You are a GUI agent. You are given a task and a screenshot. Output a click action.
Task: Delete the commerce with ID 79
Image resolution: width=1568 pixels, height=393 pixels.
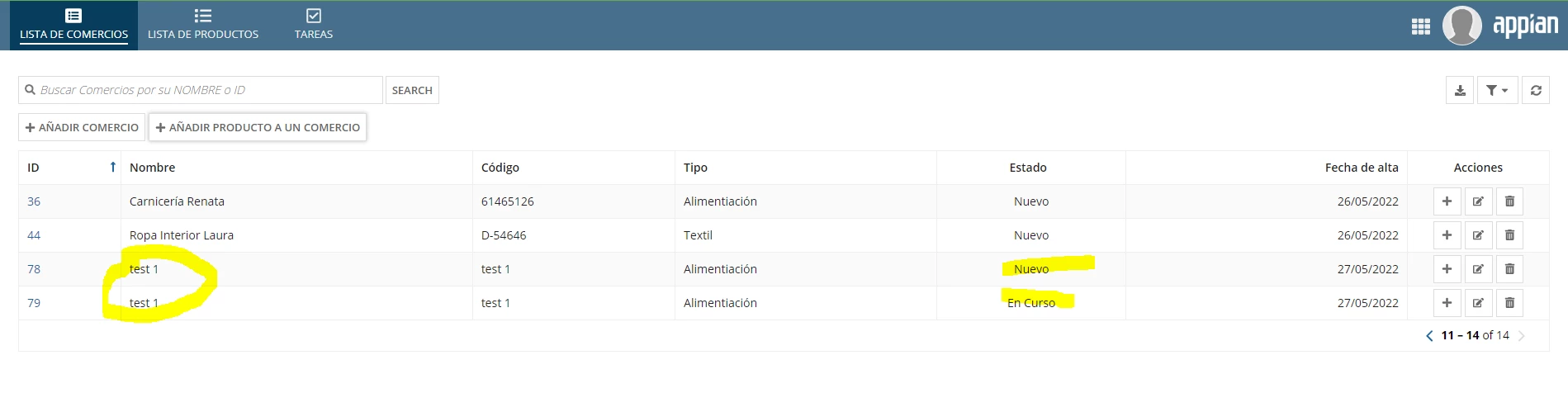1509,303
